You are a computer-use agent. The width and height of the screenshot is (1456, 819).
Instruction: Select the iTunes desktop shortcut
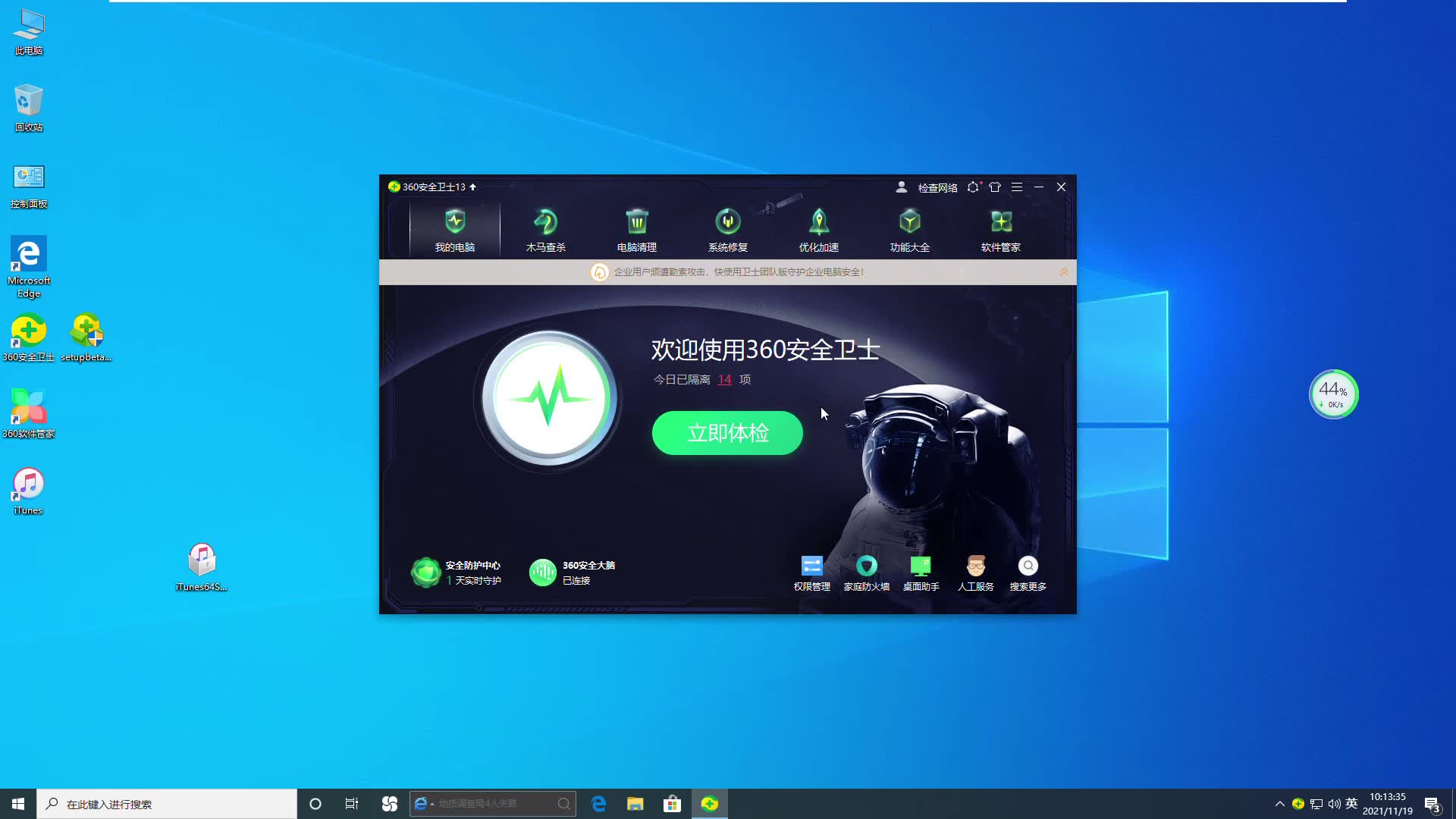pos(29,491)
